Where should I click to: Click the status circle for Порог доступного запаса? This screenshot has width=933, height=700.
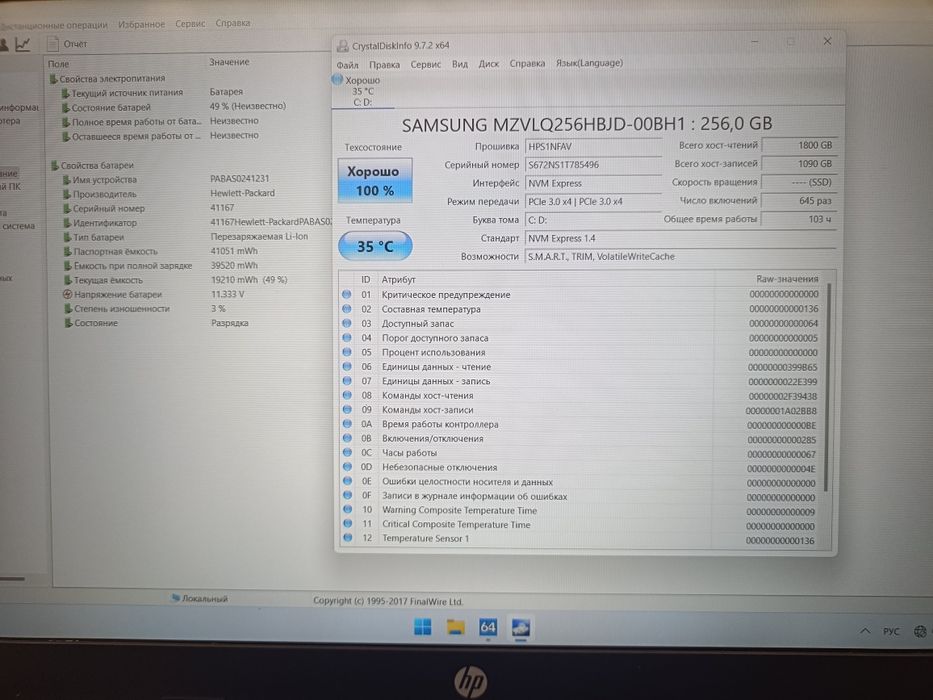click(347, 338)
